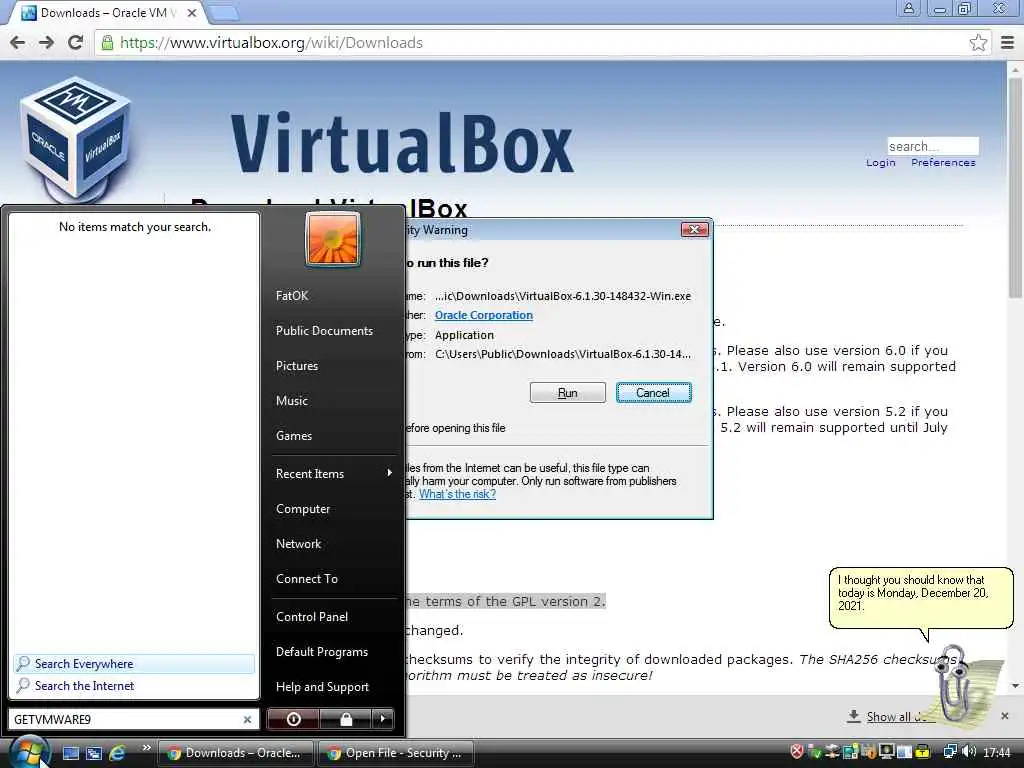Click the user account picture in Start menu
Viewport: 1024px width, 768px height.
pyautogui.click(x=332, y=240)
